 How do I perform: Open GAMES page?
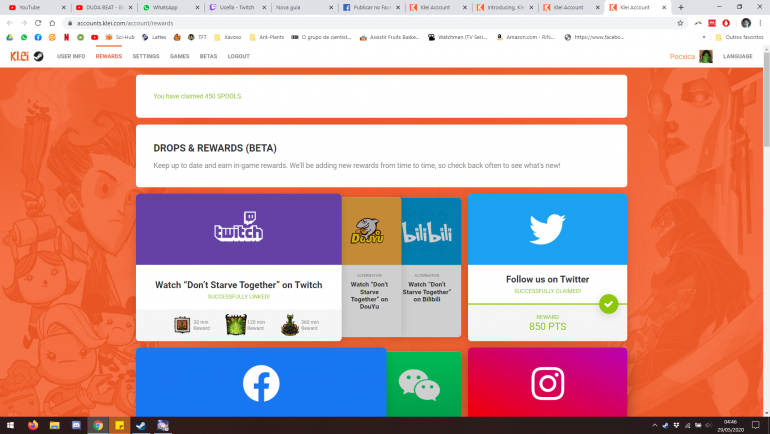click(179, 56)
